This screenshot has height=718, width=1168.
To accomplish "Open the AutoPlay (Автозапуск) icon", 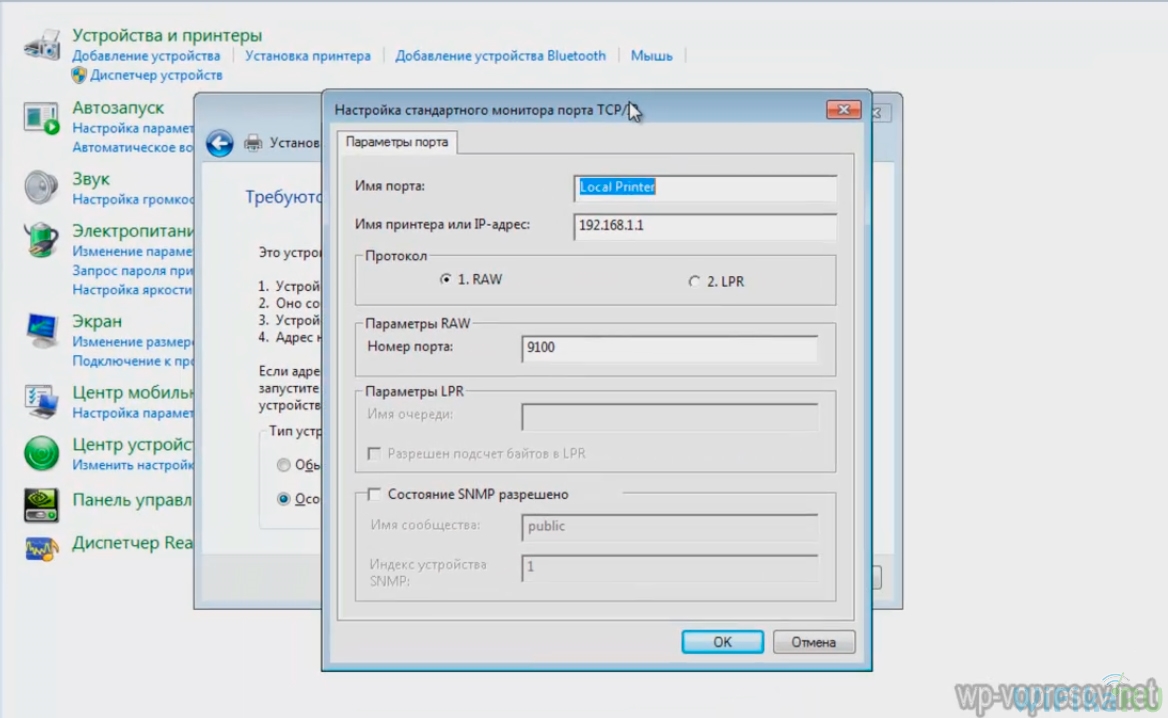I will click(x=42, y=117).
